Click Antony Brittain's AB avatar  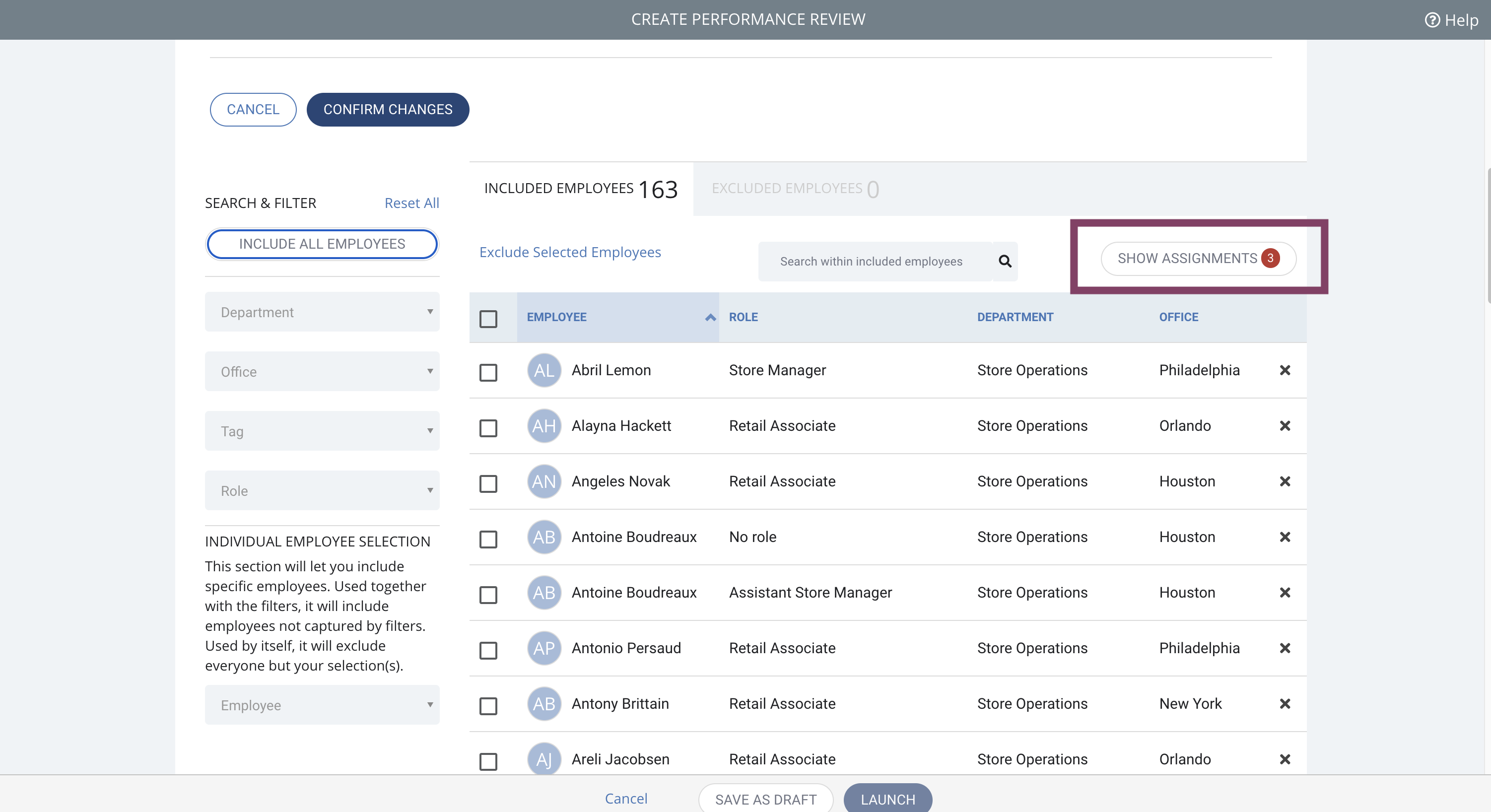coord(544,704)
